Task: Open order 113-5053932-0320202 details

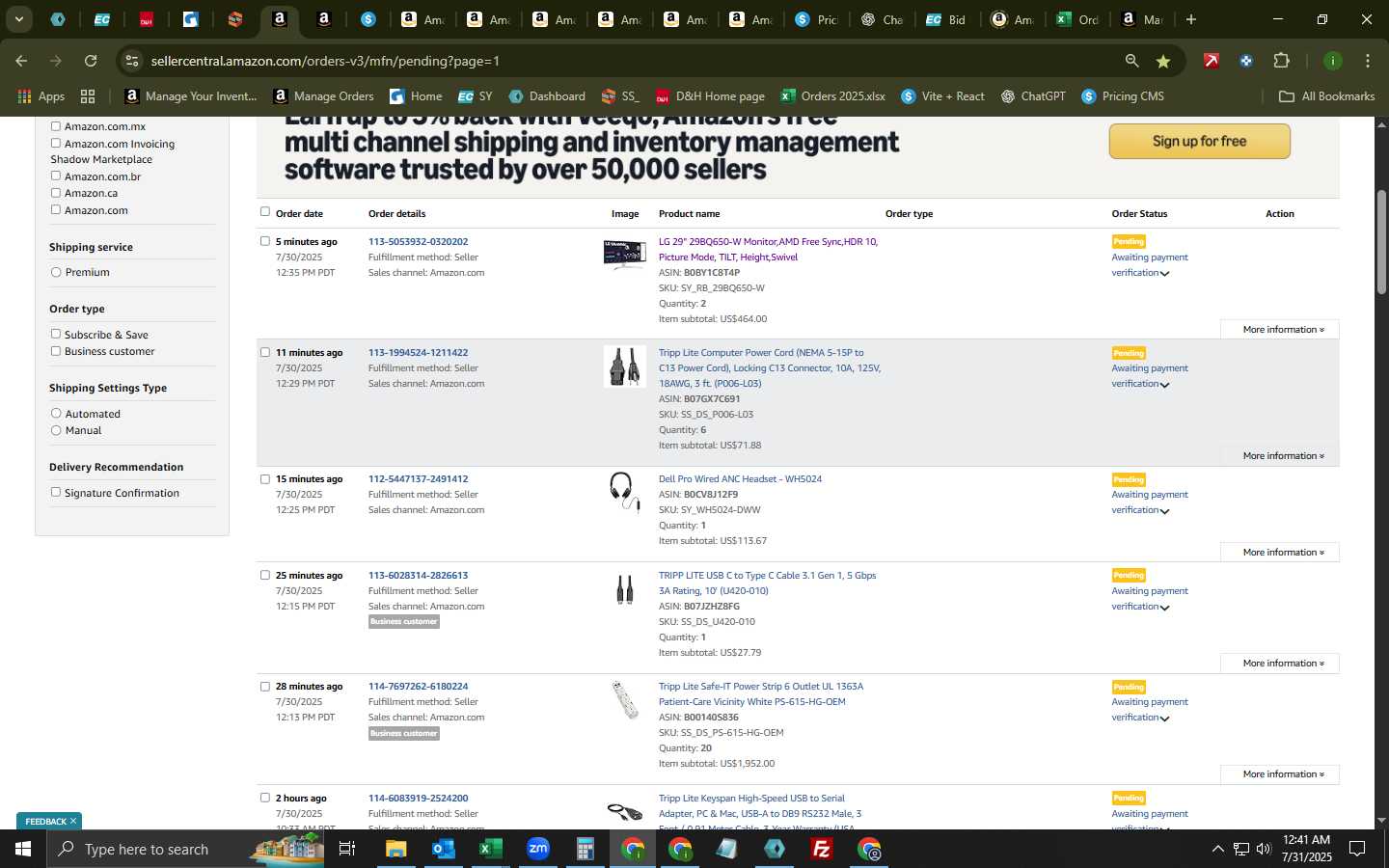Action: click(418, 241)
